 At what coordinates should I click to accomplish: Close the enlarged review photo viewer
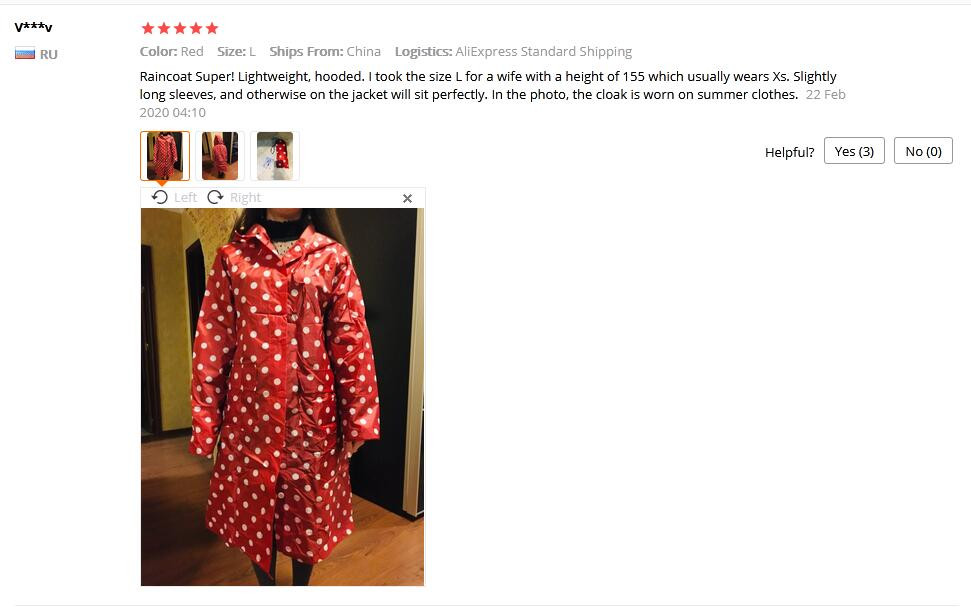click(407, 198)
